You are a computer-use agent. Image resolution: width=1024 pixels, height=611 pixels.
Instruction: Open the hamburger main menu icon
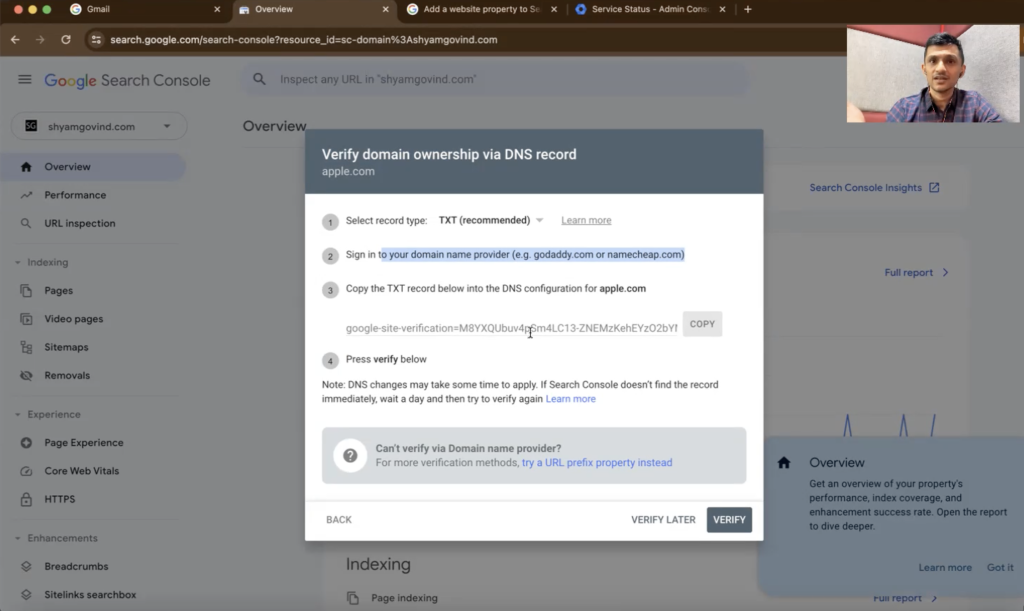pyautogui.click(x=25, y=79)
